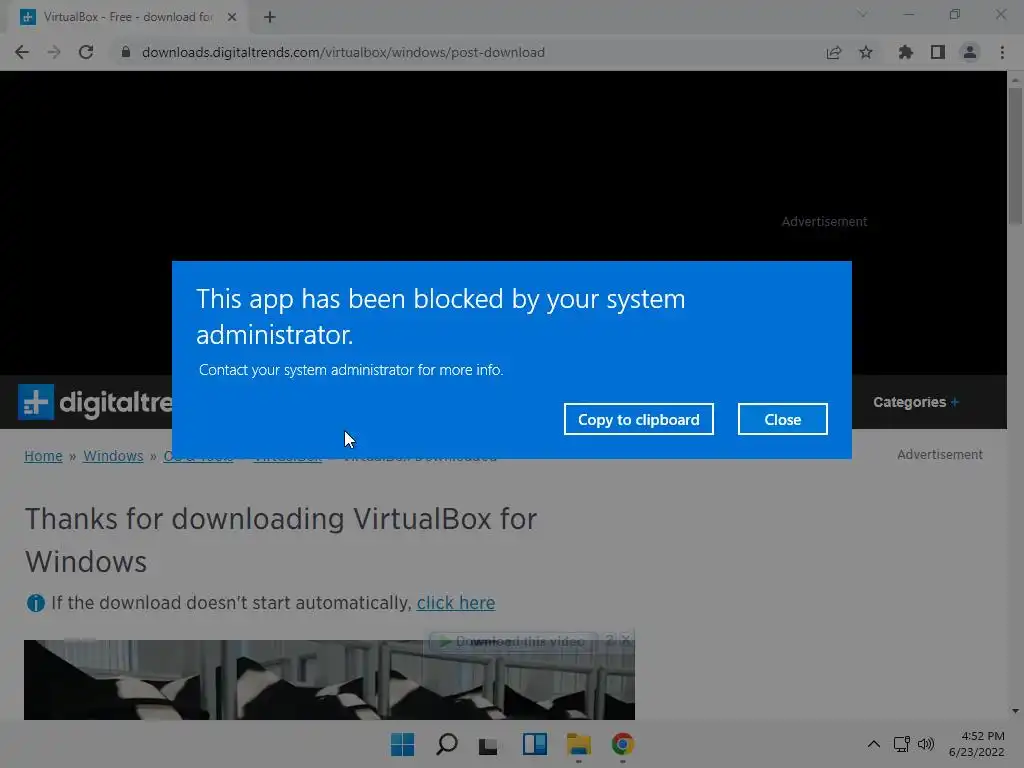Open the tab search chevron

tap(862, 14)
